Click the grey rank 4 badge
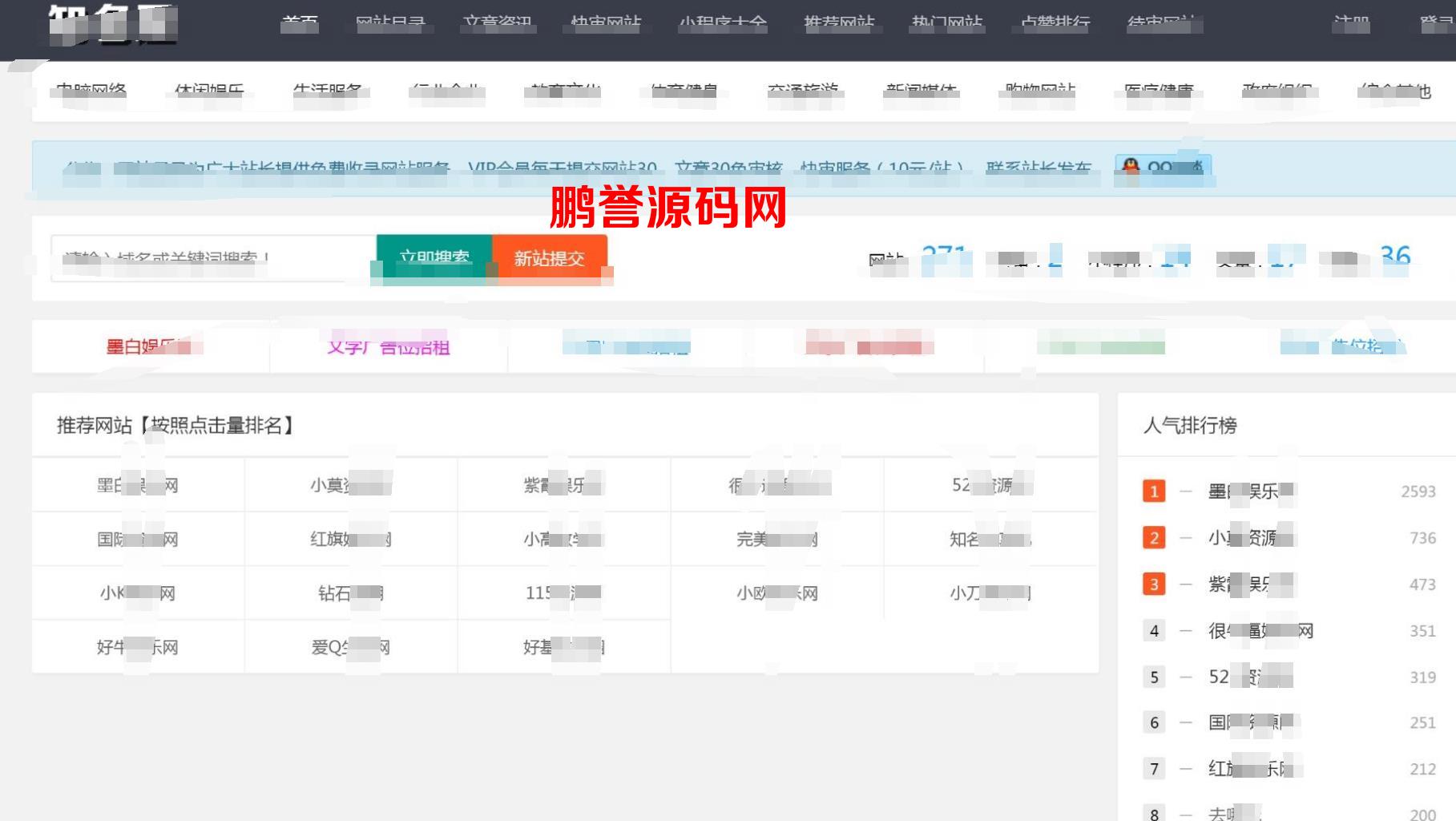The image size is (1456, 821). (1154, 631)
